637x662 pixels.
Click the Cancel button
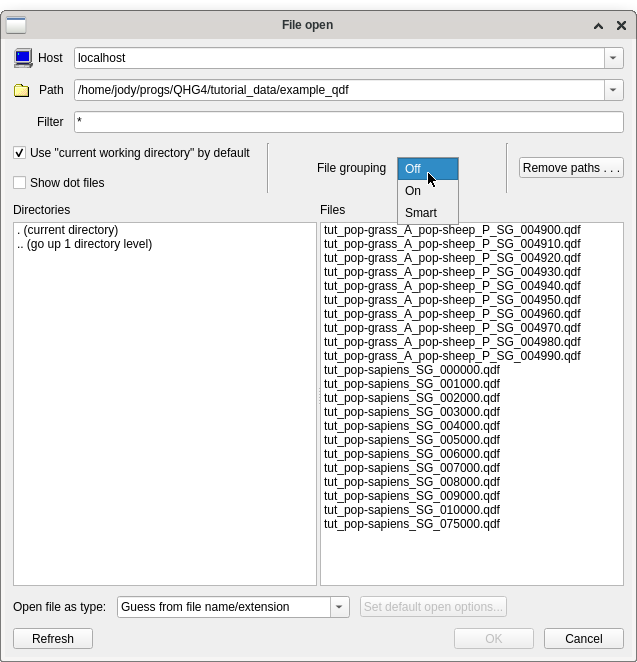coord(583,639)
